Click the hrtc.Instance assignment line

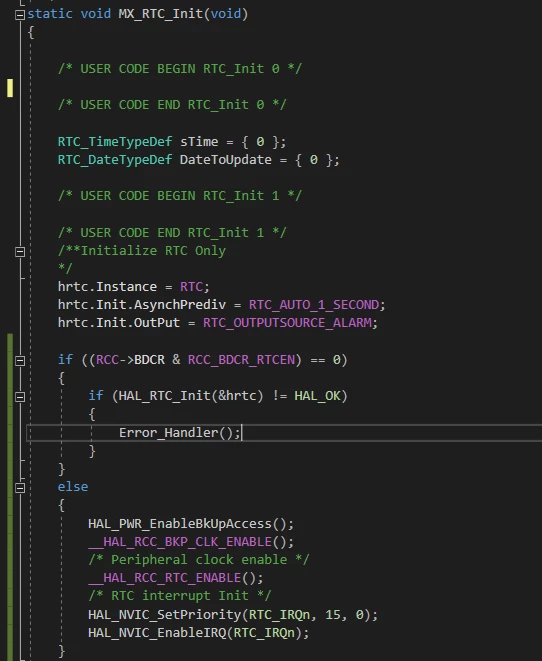[134, 287]
